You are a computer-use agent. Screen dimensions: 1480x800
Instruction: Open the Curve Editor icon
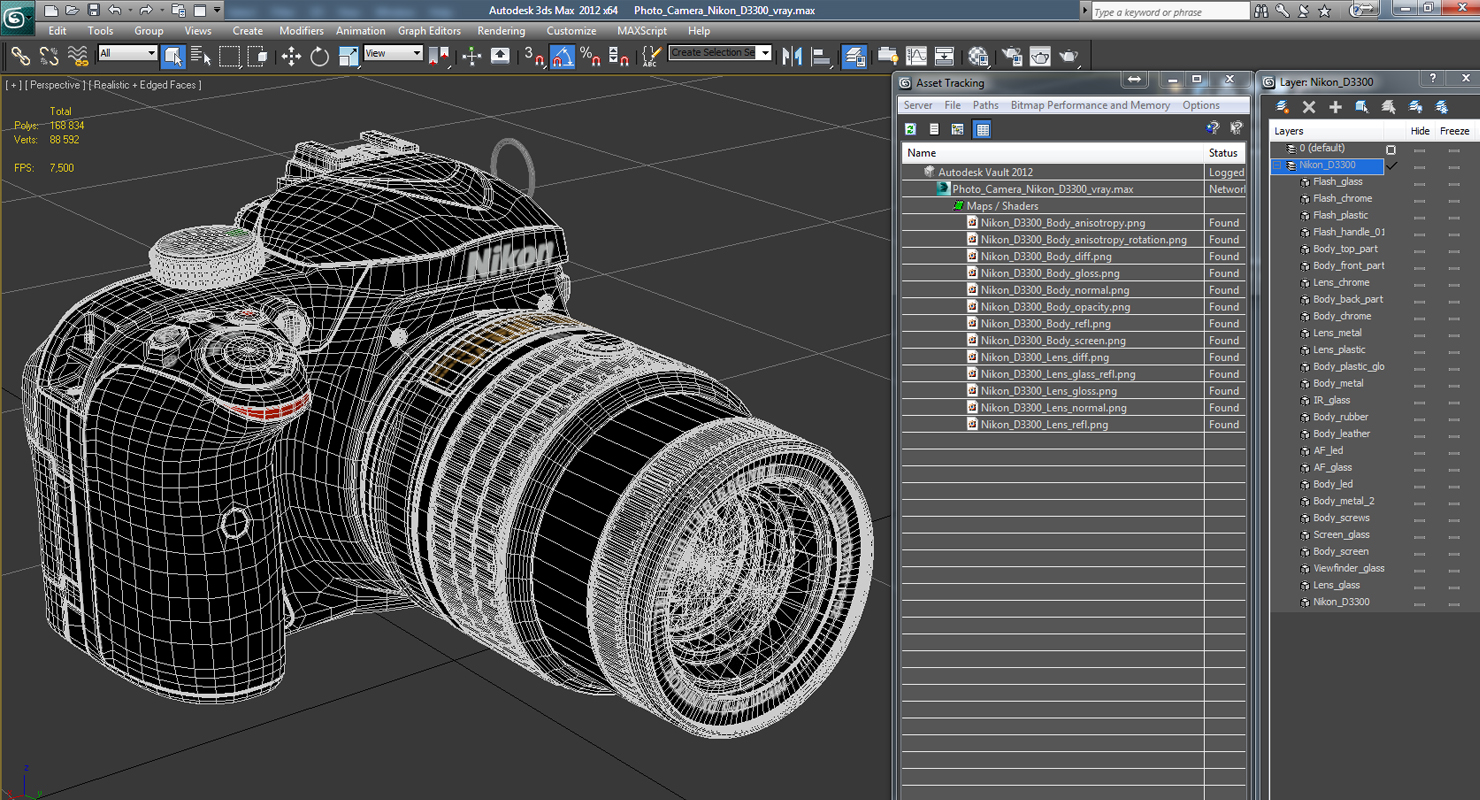[916, 56]
